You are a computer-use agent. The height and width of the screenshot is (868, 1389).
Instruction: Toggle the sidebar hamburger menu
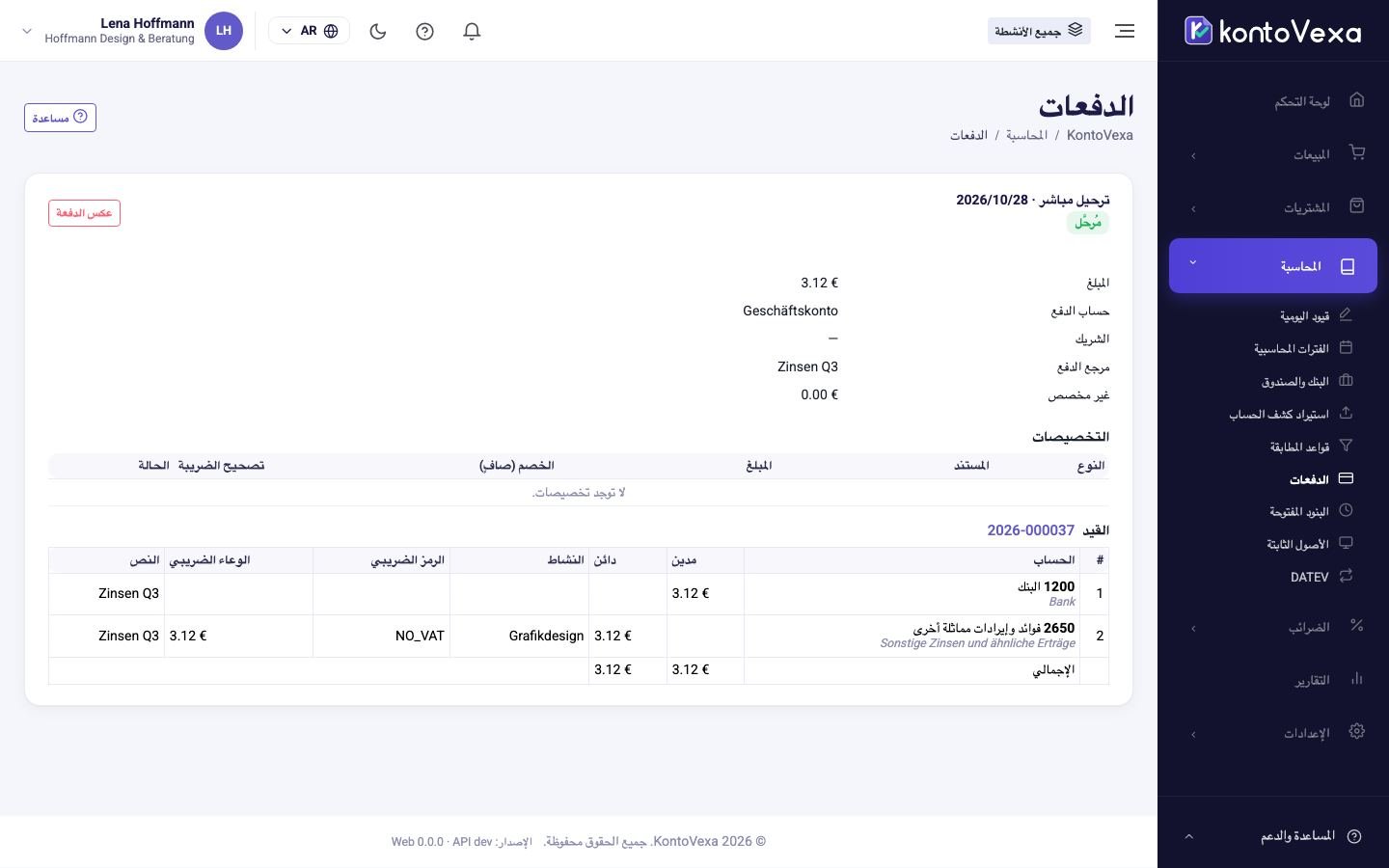click(x=1125, y=31)
